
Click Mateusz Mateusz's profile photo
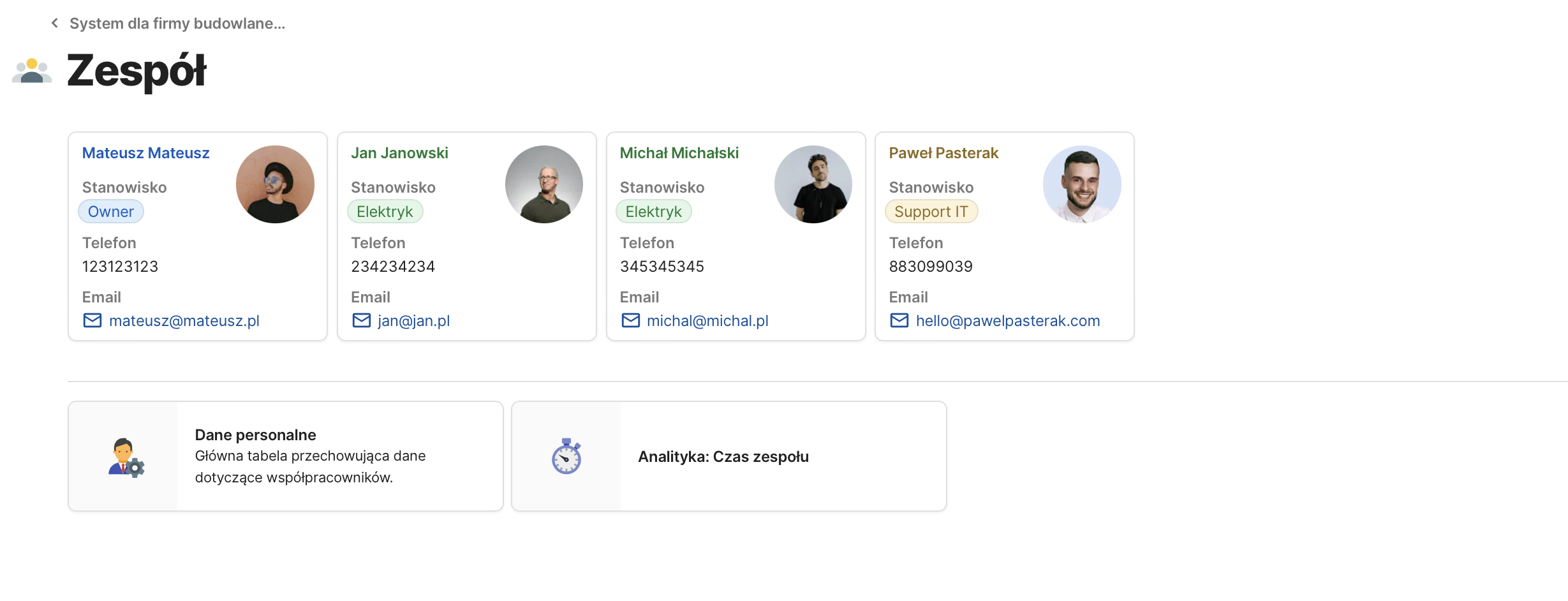[275, 184]
